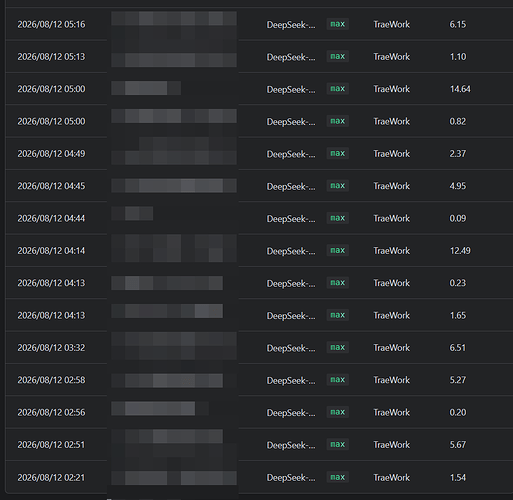The height and width of the screenshot is (500, 513).
Task: Click the max badge in the 04:14 row
Action: (337, 250)
